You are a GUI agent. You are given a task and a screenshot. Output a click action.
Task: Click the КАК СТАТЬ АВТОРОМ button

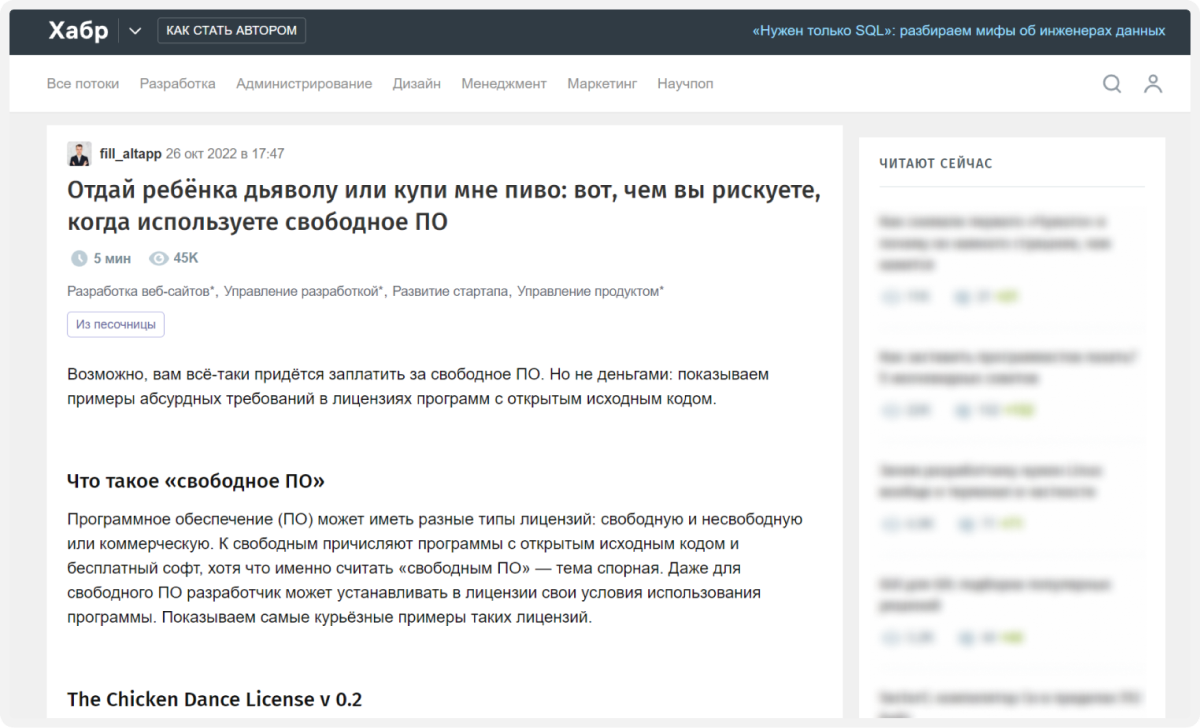(231, 31)
